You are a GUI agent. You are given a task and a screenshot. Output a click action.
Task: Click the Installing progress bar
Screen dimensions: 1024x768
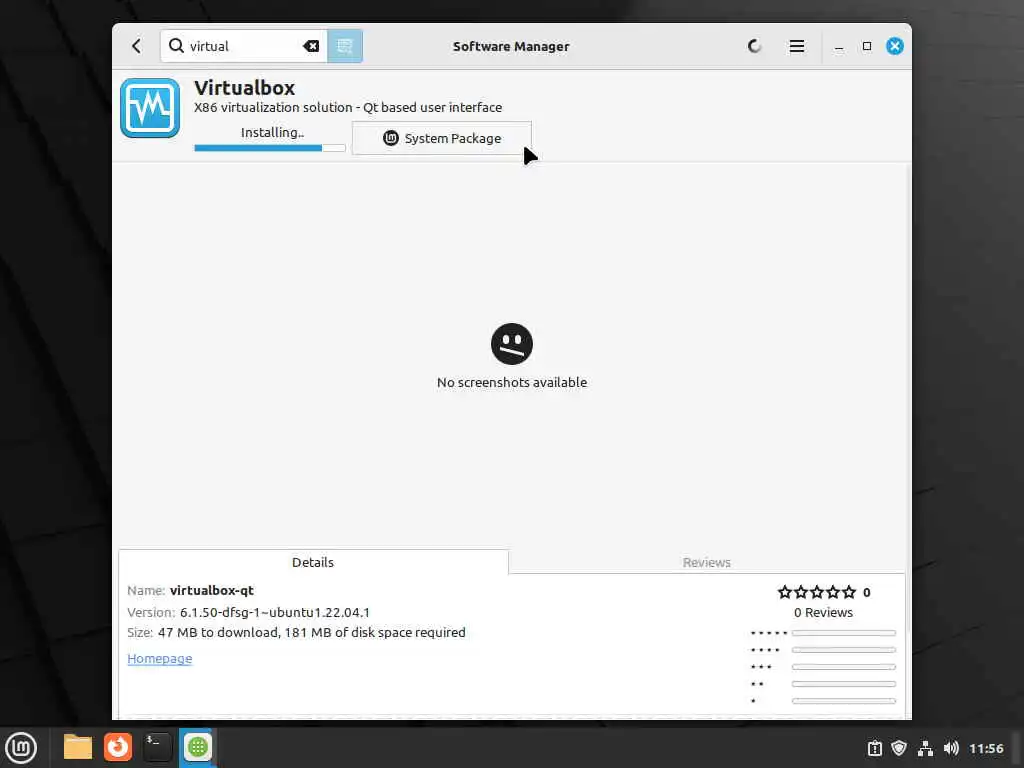coord(270,148)
